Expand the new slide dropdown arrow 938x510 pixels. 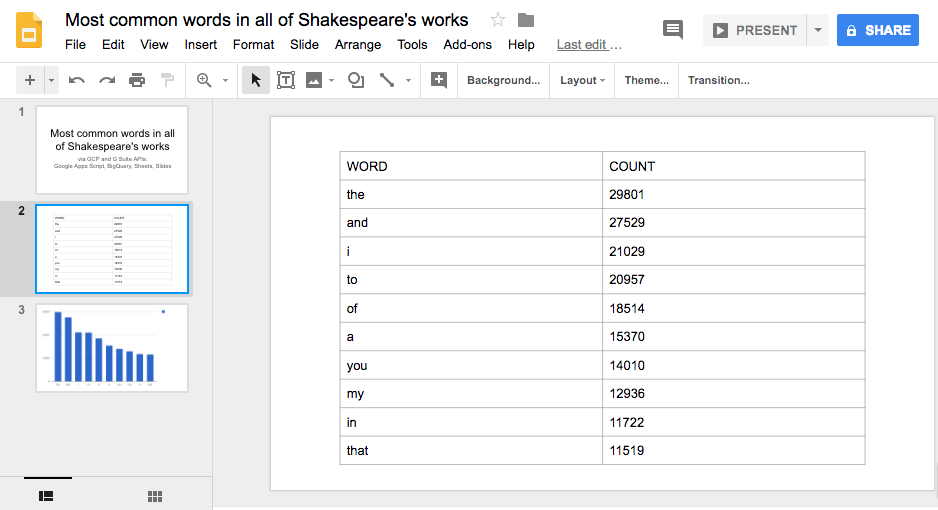point(51,80)
